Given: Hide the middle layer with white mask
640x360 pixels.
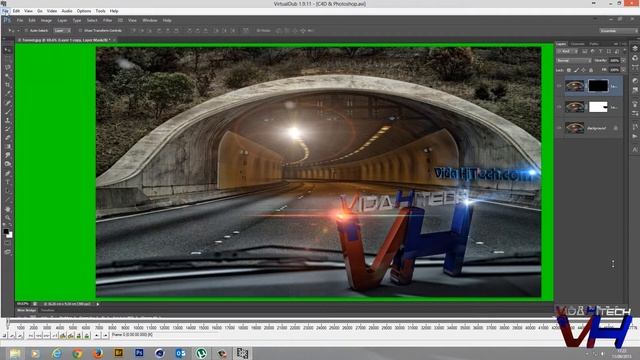Looking at the screenshot, I should (559, 107).
